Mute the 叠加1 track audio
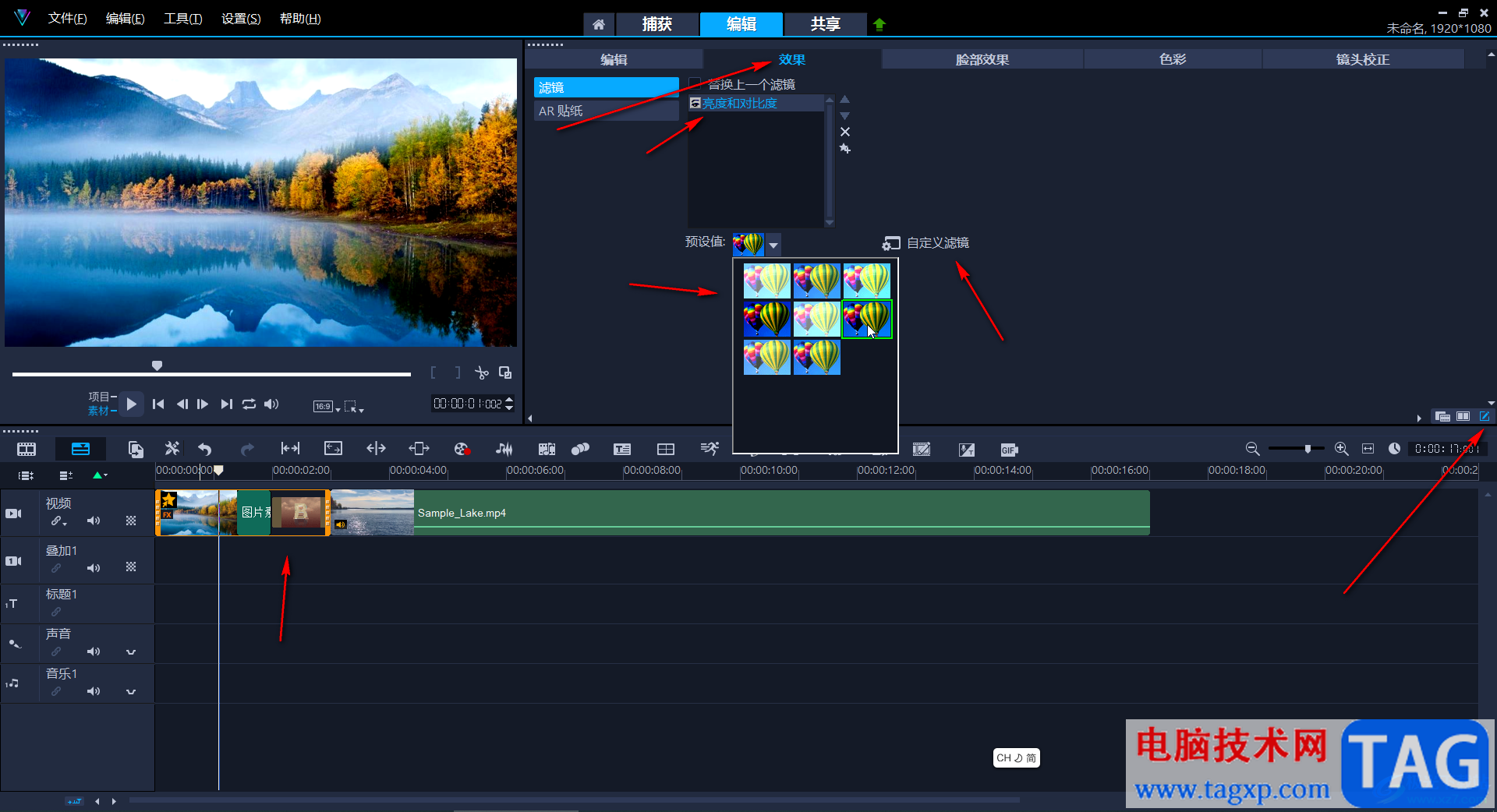1497x812 pixels. [x=94, y=568]
